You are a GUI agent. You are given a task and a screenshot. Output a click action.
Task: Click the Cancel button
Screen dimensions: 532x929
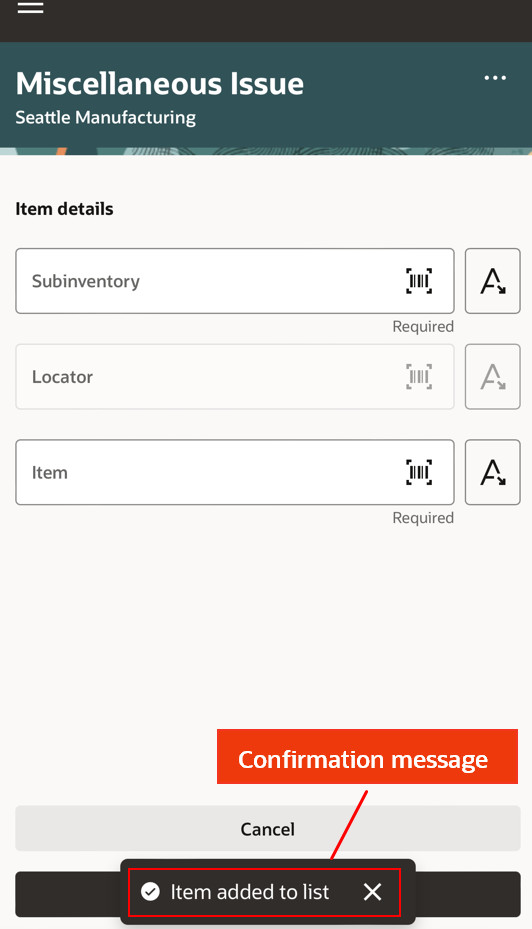pyautogui.click(x=268, y=828)
